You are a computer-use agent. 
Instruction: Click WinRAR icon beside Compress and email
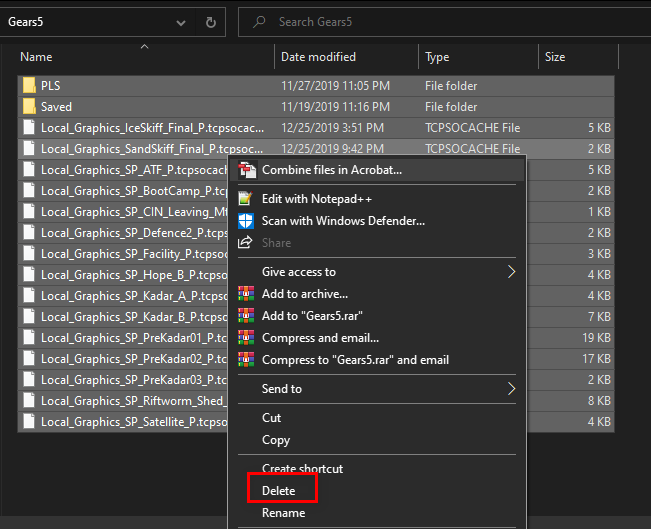coord(246,338)
